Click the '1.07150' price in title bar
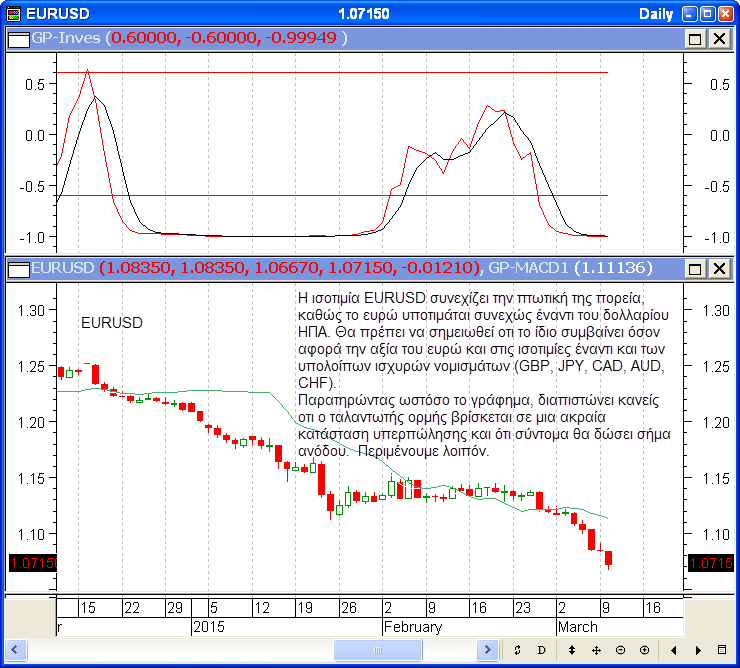740x668 pixels. coord(364,14)
